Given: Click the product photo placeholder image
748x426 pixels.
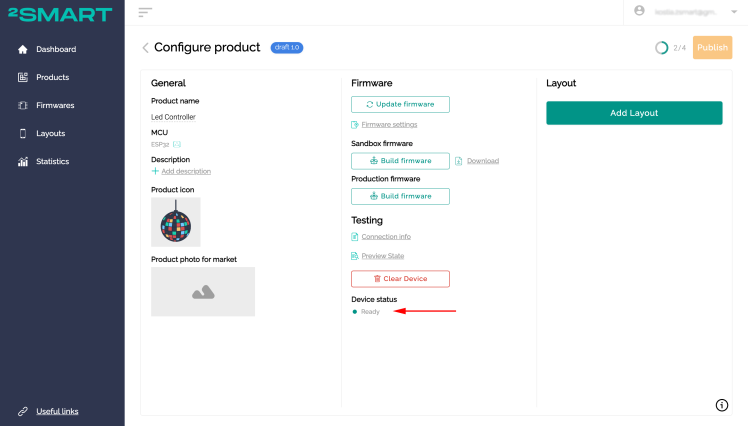Looking at the screenshot, I should point(203,292).
